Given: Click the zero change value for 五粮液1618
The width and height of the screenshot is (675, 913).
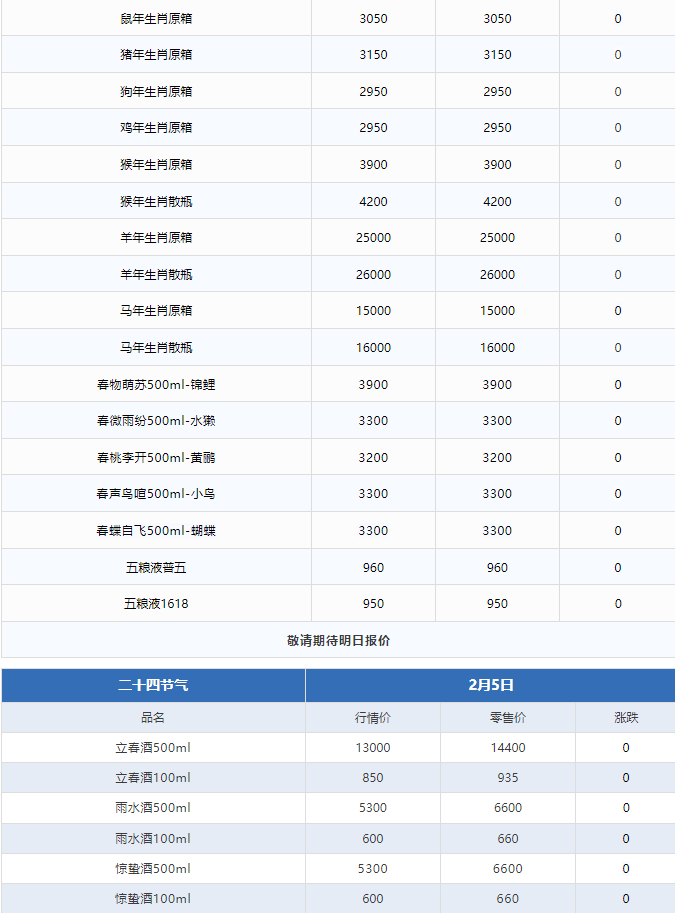Looking at the screenshot, I should (618, 604).
